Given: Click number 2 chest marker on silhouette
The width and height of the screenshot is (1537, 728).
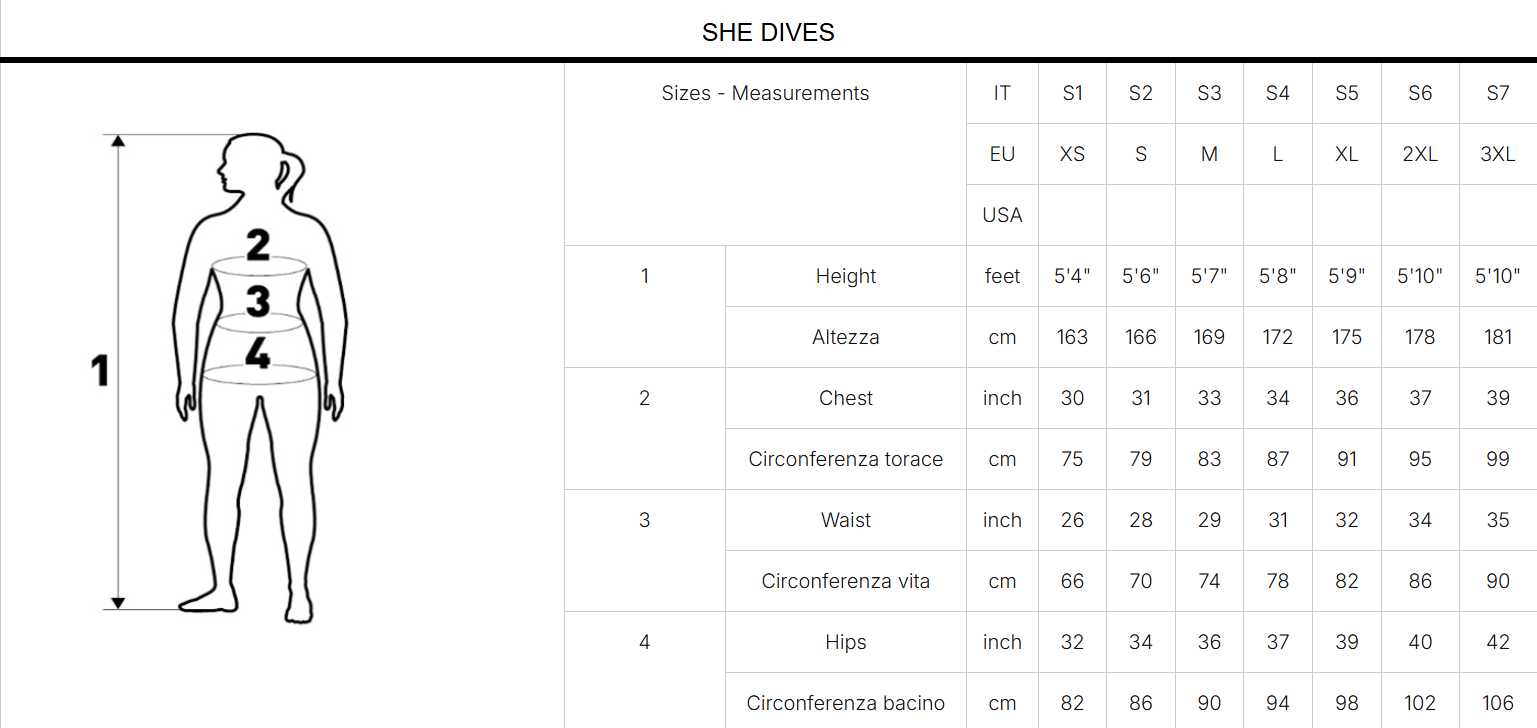Looking at the screenshot, I should tap(258, 244).
